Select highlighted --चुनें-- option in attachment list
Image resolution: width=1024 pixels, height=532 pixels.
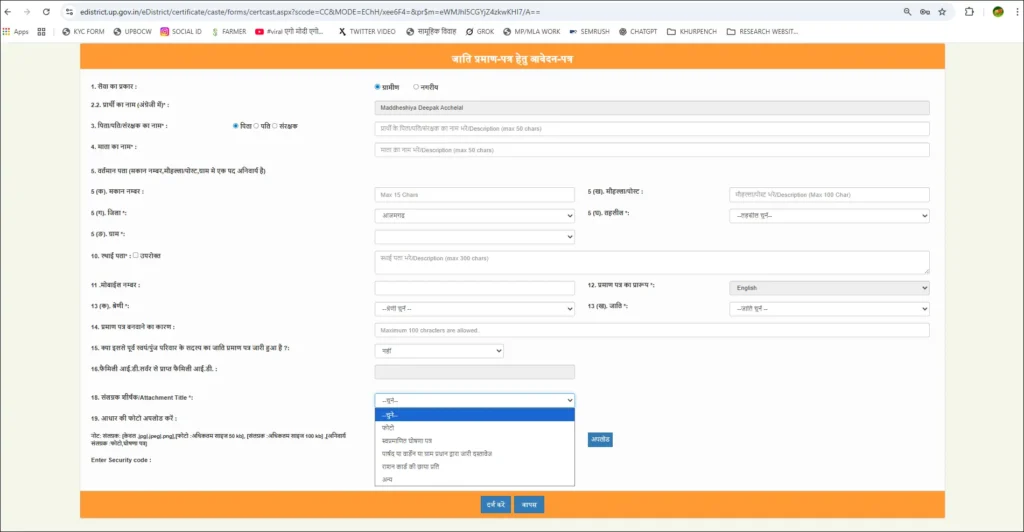pos(475,415)
